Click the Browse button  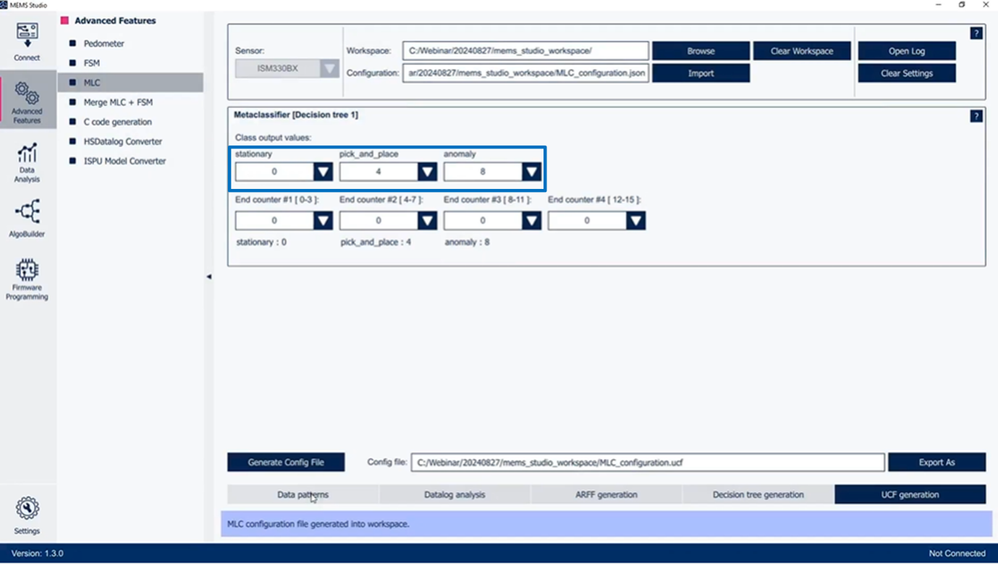(x=701, y=51)
